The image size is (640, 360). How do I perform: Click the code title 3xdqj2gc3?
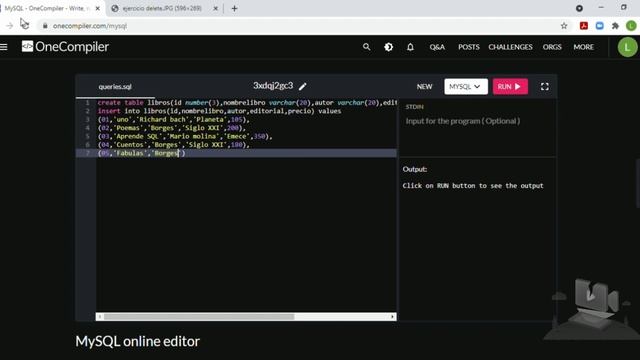pyautogui.click(x=273, y=86)
